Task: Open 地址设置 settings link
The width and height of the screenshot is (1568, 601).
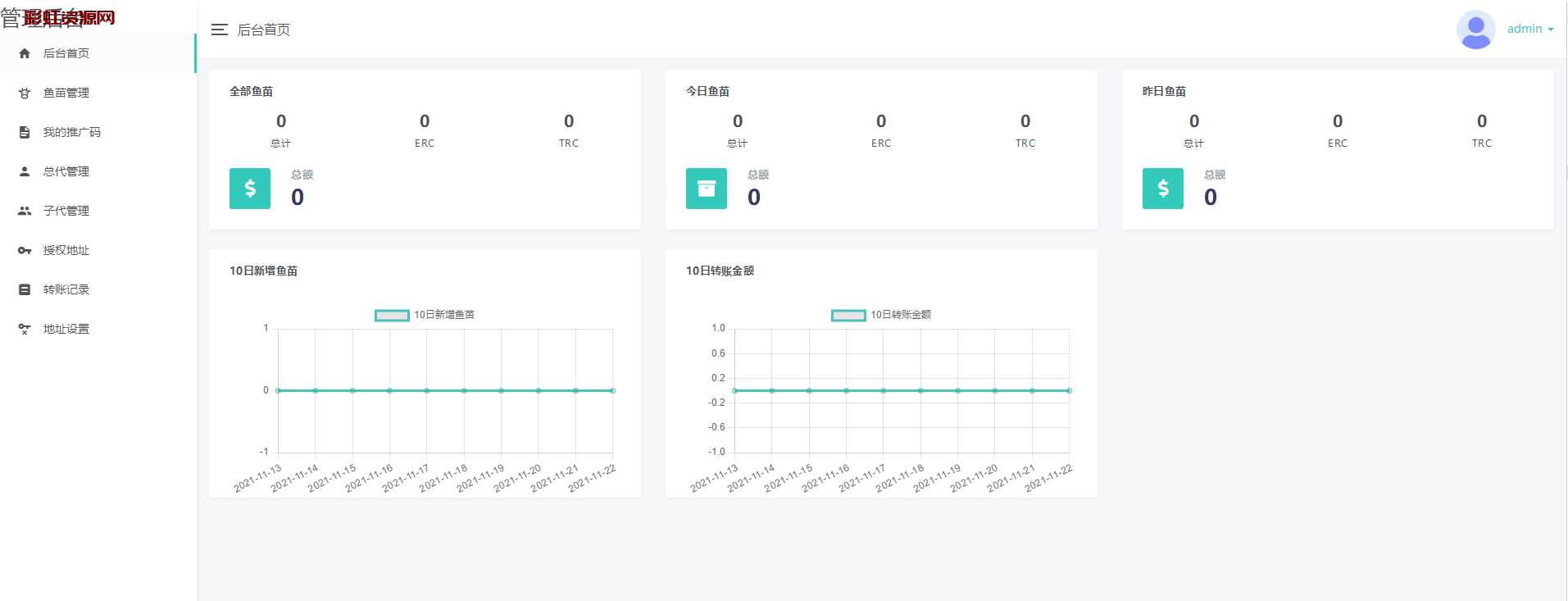Action: coord(66,329)
